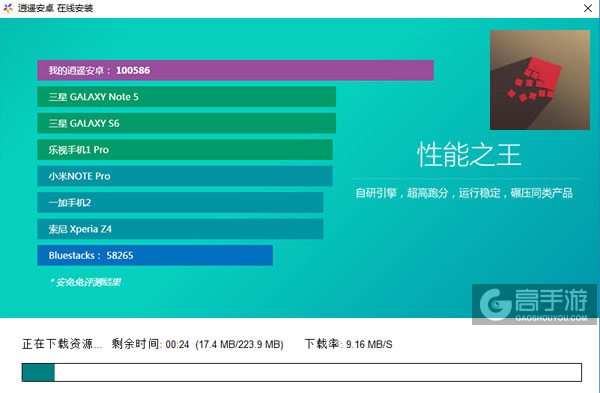
Task: Select the 乐视手机1 Pro bar
Action: tap(185, 150)
